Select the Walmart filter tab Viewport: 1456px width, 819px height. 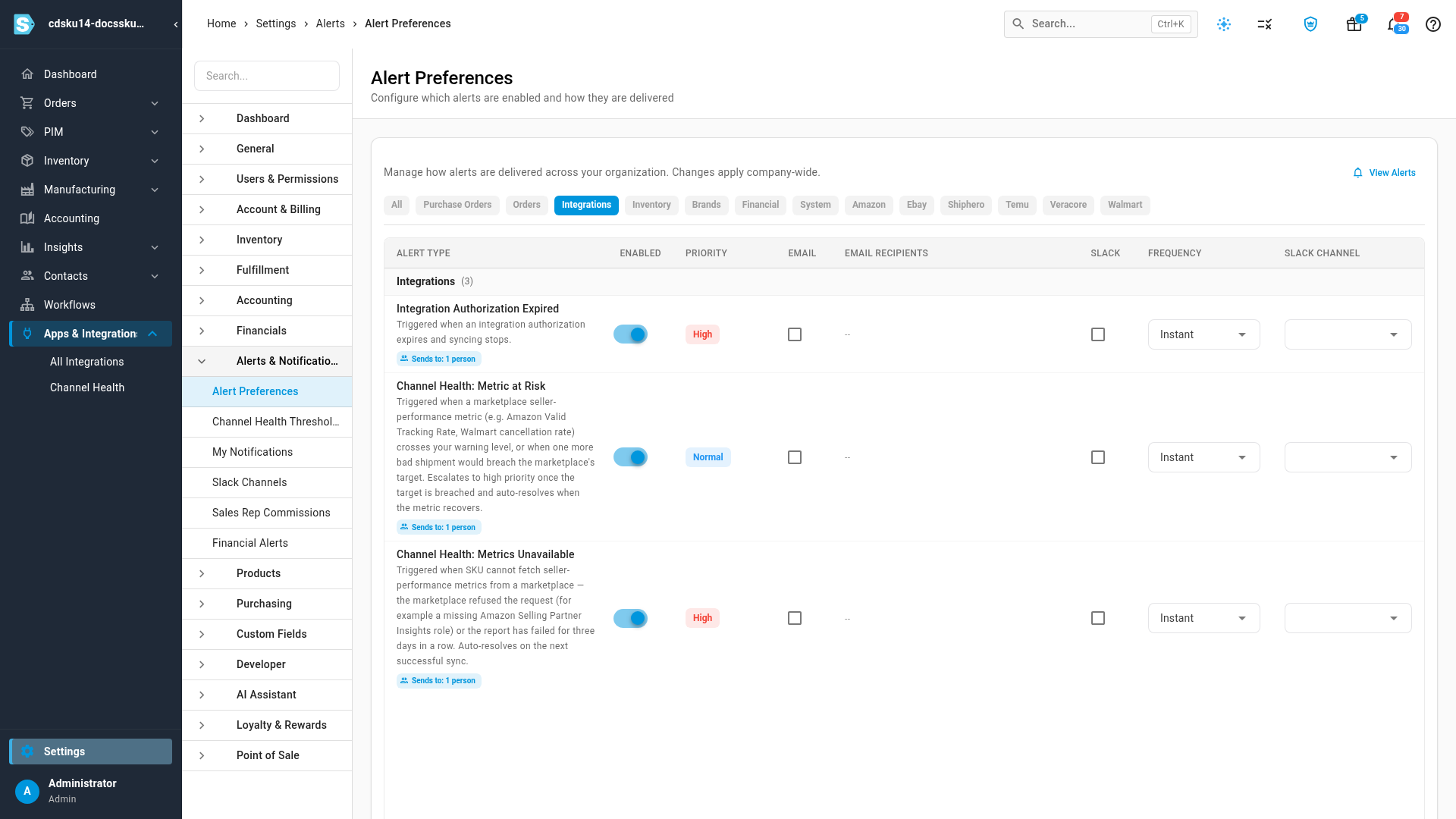1125,205
